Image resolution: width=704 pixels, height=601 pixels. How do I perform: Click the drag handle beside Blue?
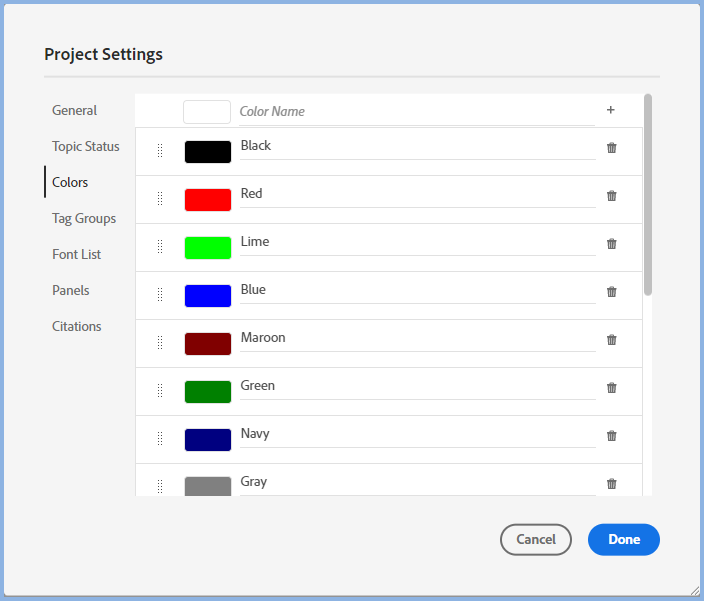click(160, 295)
